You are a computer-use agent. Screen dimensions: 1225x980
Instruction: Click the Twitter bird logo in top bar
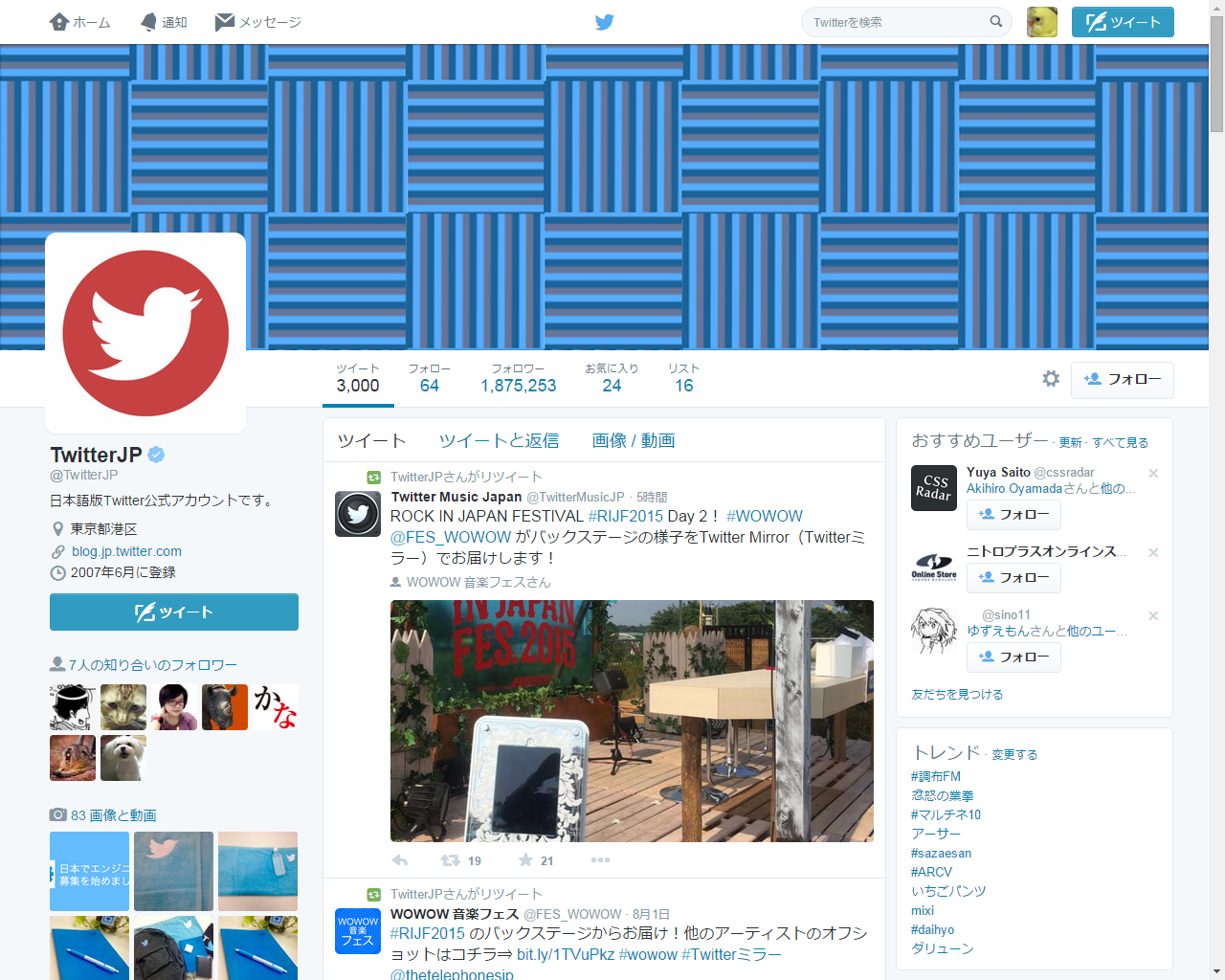point(604,22)
